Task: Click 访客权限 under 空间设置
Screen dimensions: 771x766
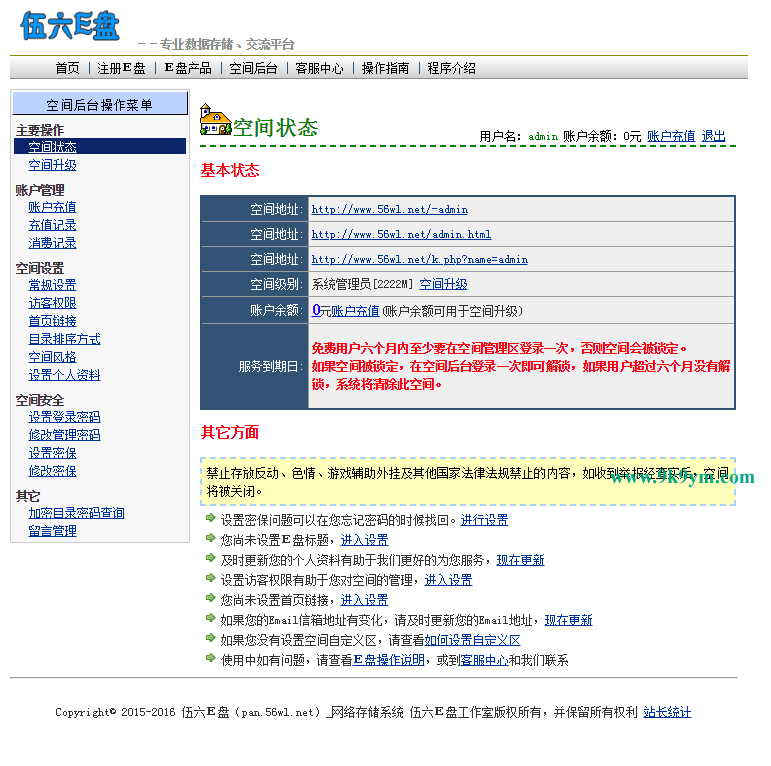Action: (52, 303)
